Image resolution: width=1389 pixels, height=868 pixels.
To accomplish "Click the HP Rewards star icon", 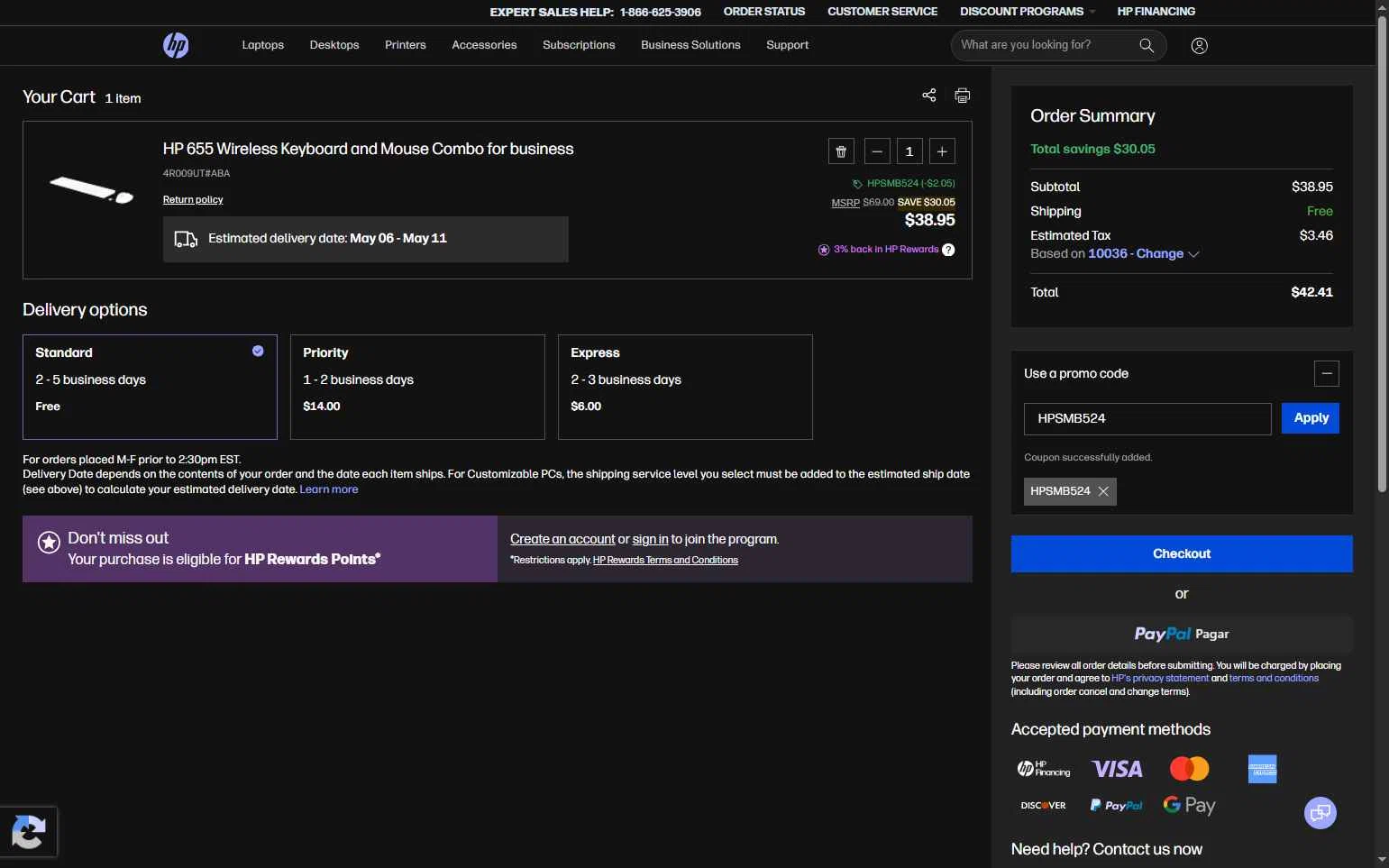I will click(x=49, y=542).
